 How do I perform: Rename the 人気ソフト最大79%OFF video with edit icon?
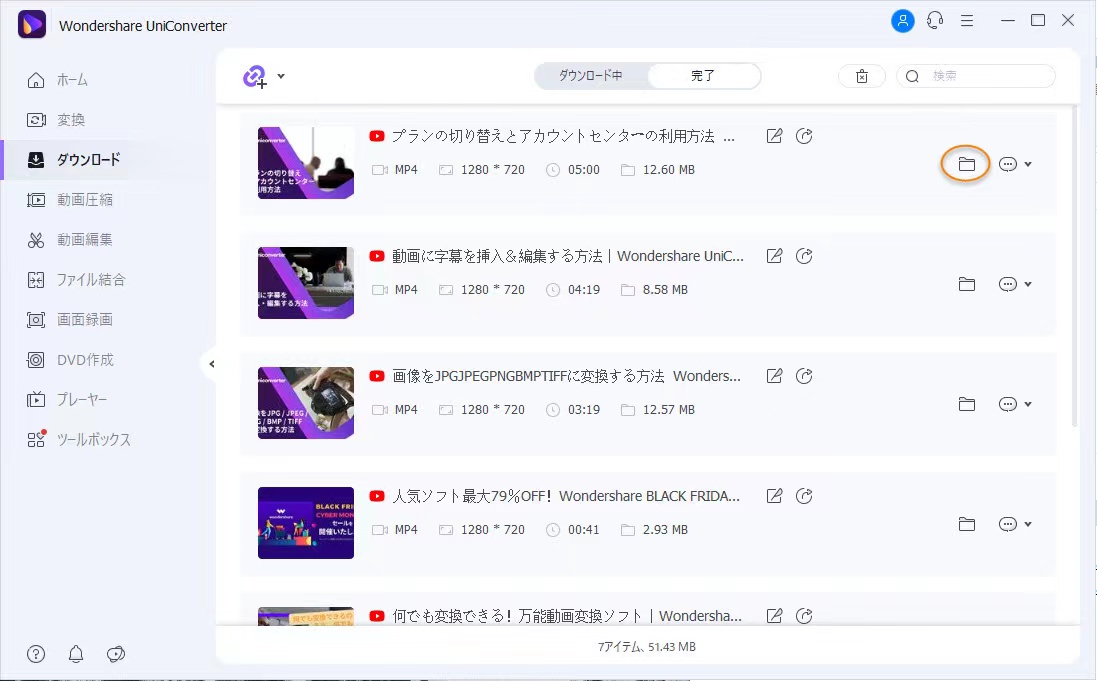774,496
